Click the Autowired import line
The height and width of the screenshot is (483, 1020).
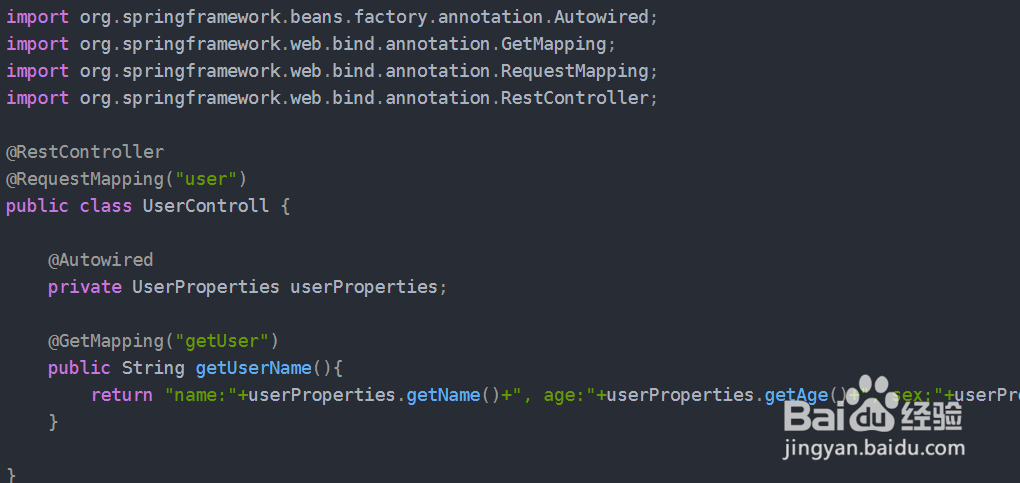[332, 18]
